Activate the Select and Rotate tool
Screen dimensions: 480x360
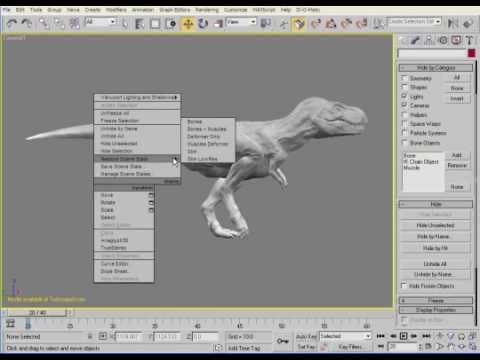203,24
